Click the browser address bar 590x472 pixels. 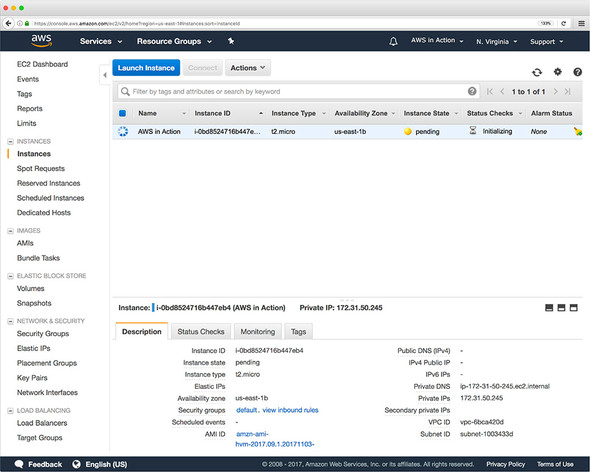click(282, 23)
